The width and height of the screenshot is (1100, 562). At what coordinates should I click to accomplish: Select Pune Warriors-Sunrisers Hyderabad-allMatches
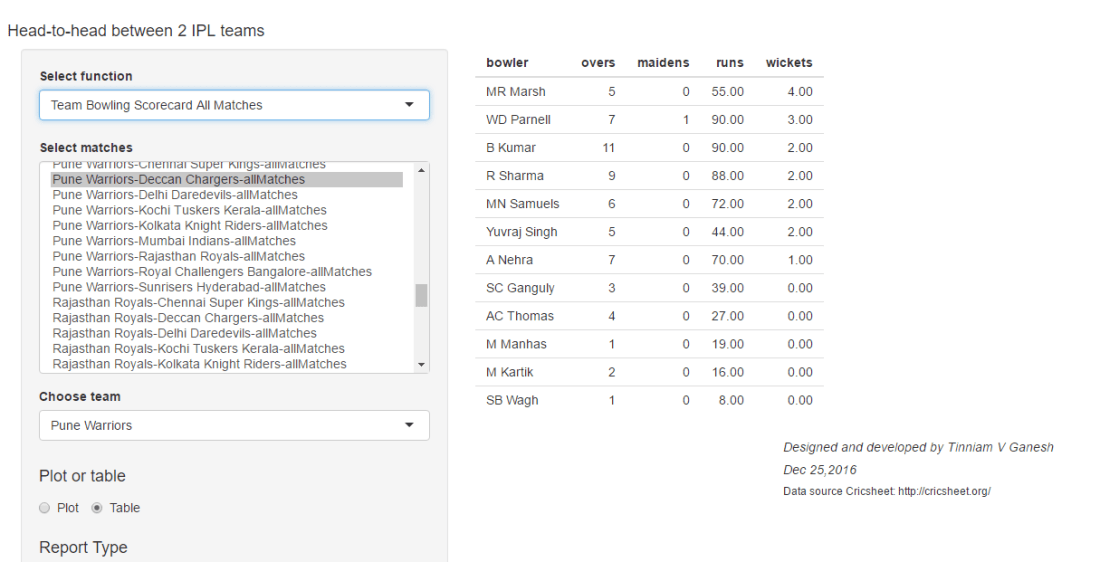[189, 287]
